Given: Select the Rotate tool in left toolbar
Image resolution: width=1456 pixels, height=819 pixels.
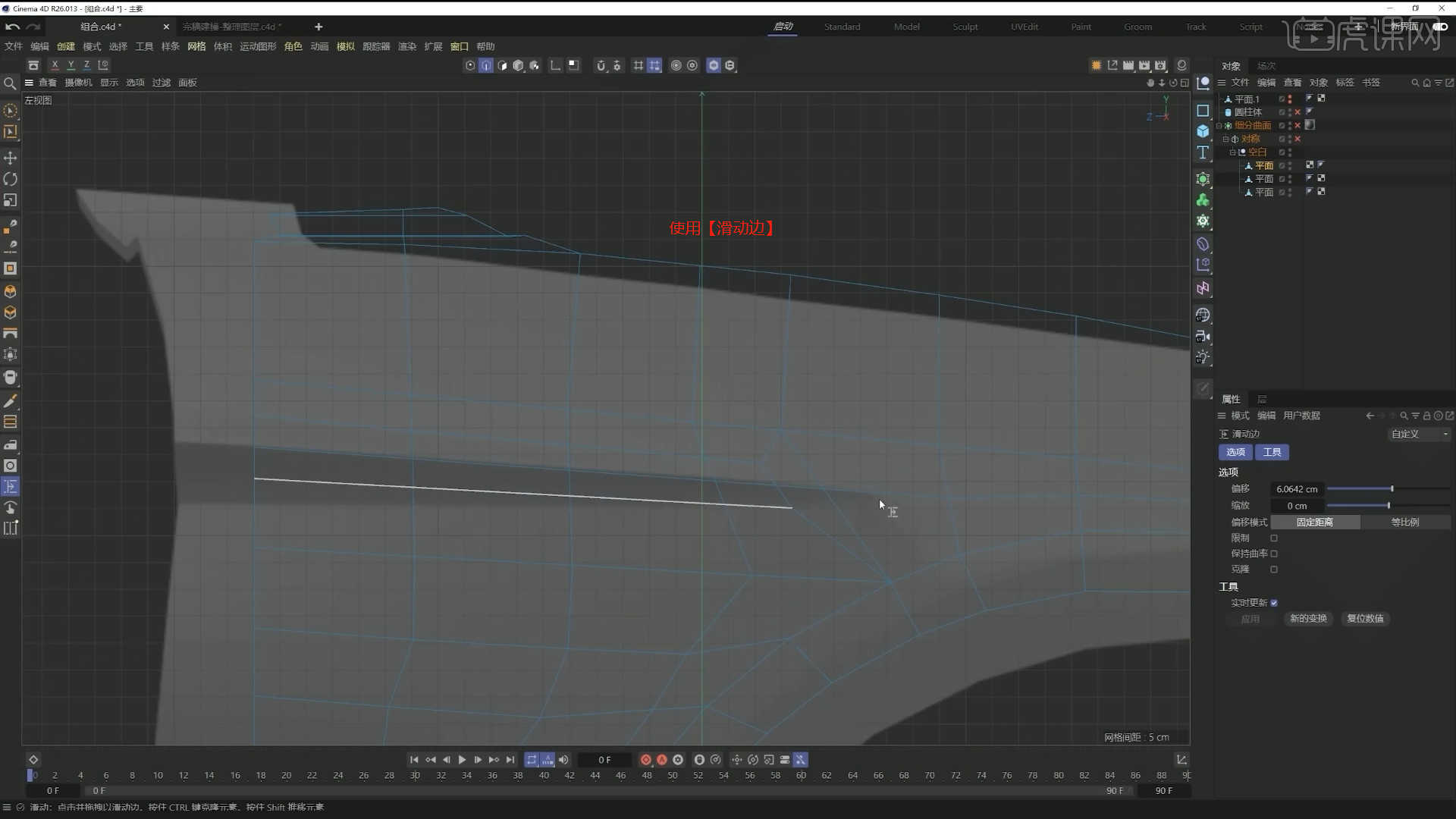Looking at the screenshot, I should 11,179.
